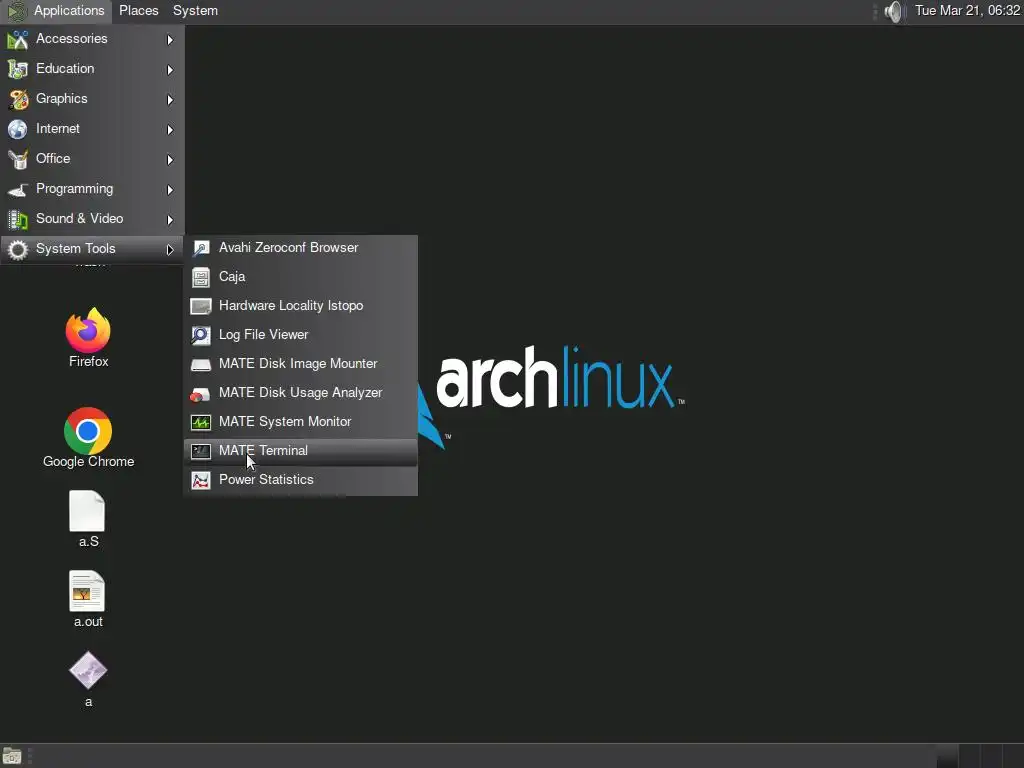
Task: Click the clock showing Tue Mar 21
Action: 967,10
